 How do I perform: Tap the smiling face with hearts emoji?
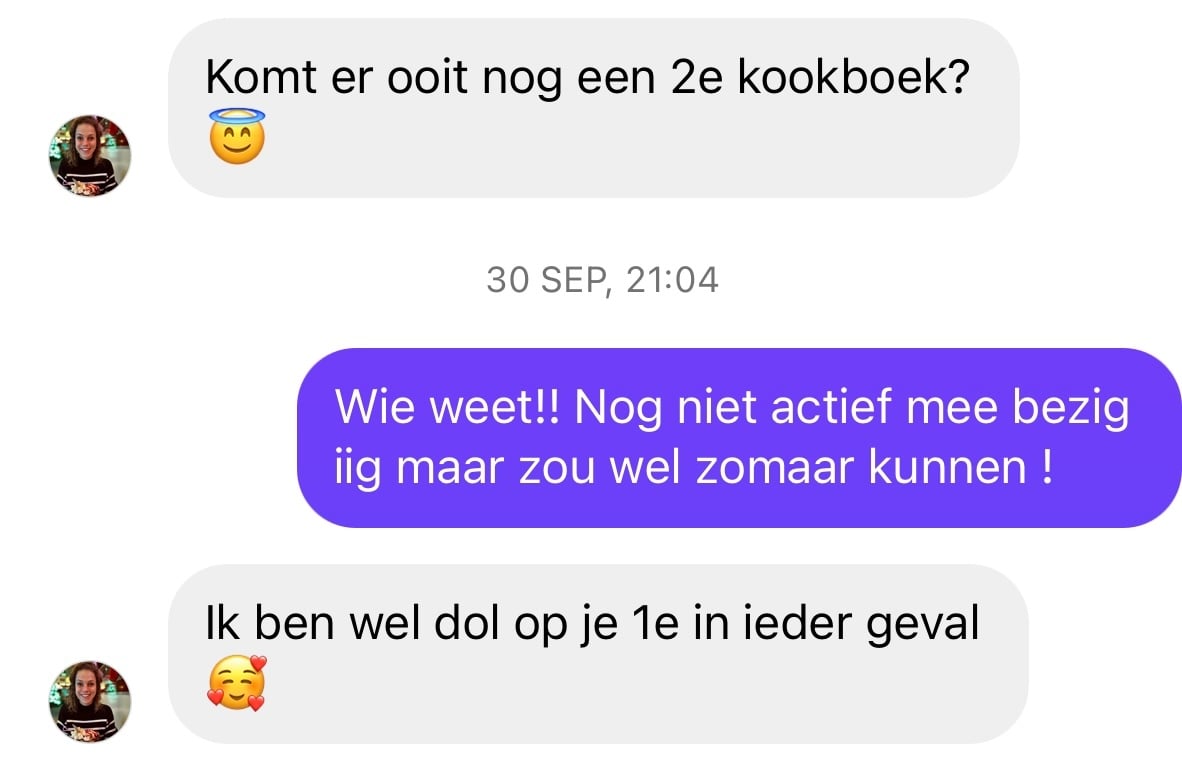tap(237, 683)
